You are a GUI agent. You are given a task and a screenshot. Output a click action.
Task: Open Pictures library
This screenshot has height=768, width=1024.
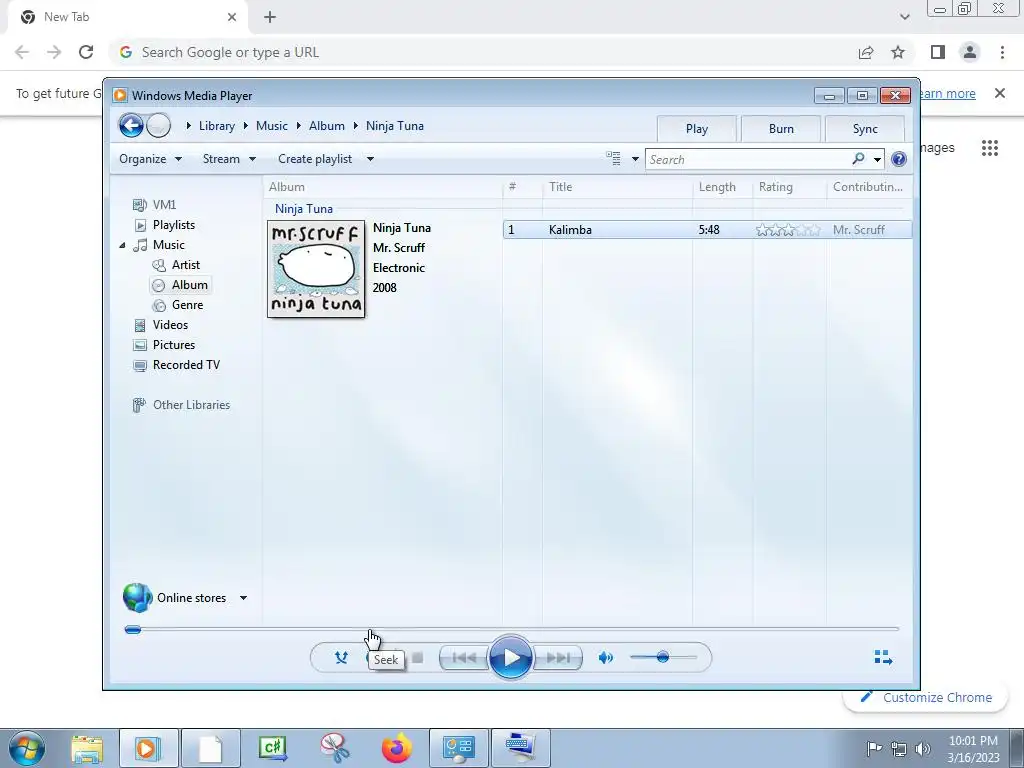[x=174, y=345]
